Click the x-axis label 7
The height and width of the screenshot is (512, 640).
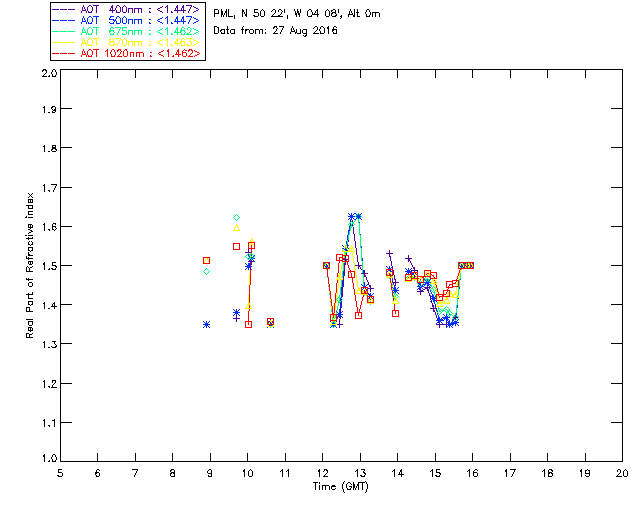pos(135,473)
